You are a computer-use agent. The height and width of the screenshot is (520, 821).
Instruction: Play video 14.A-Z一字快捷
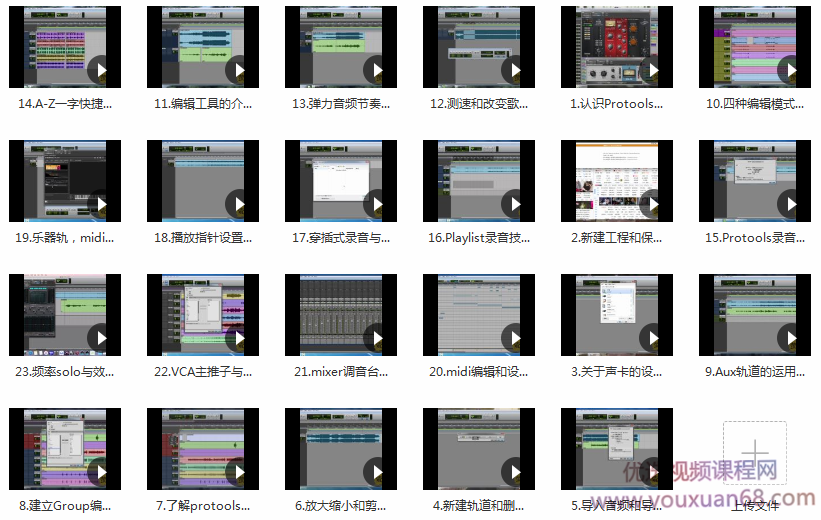point(99,69)
